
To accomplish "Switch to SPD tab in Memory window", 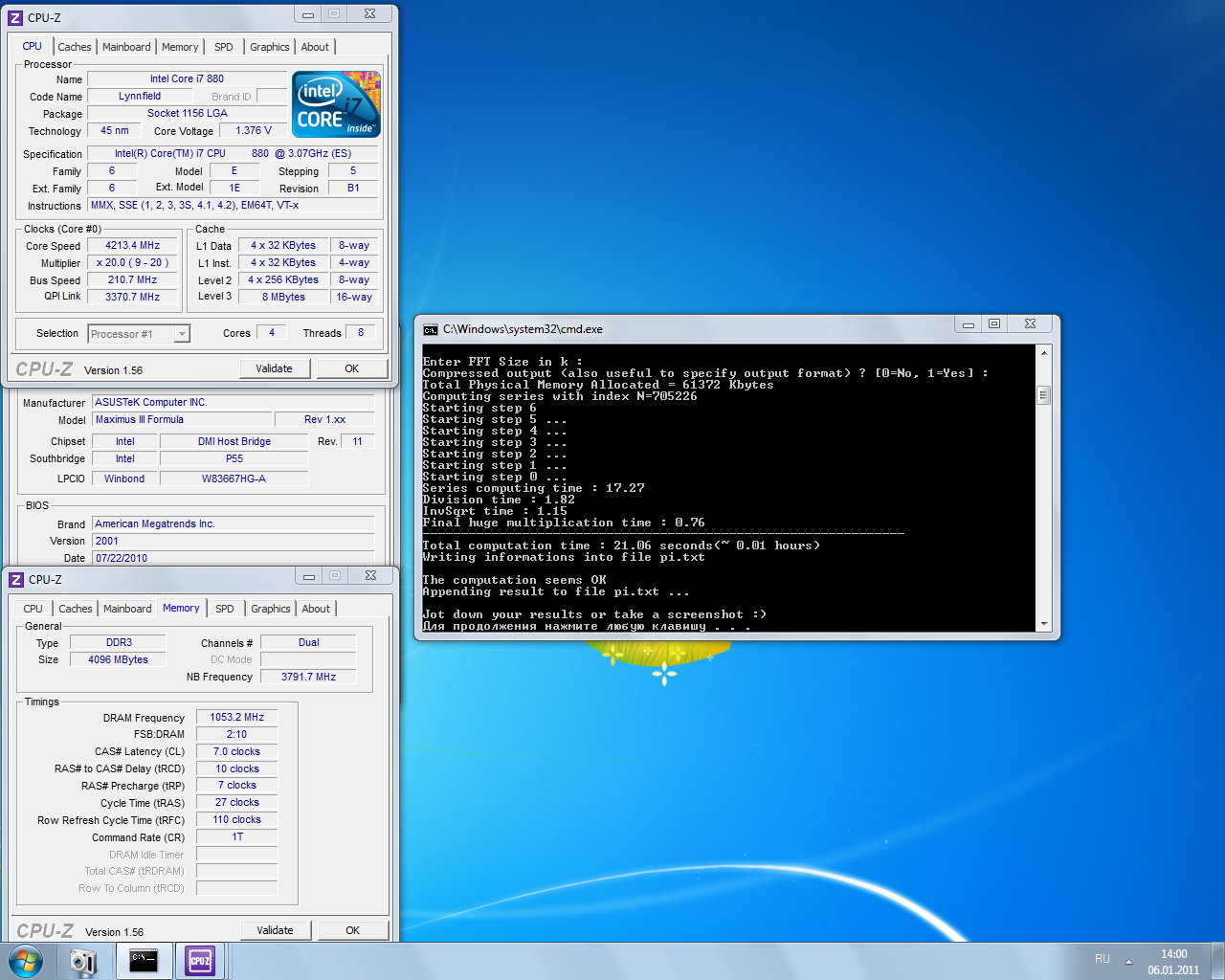I will coord(225,609).
